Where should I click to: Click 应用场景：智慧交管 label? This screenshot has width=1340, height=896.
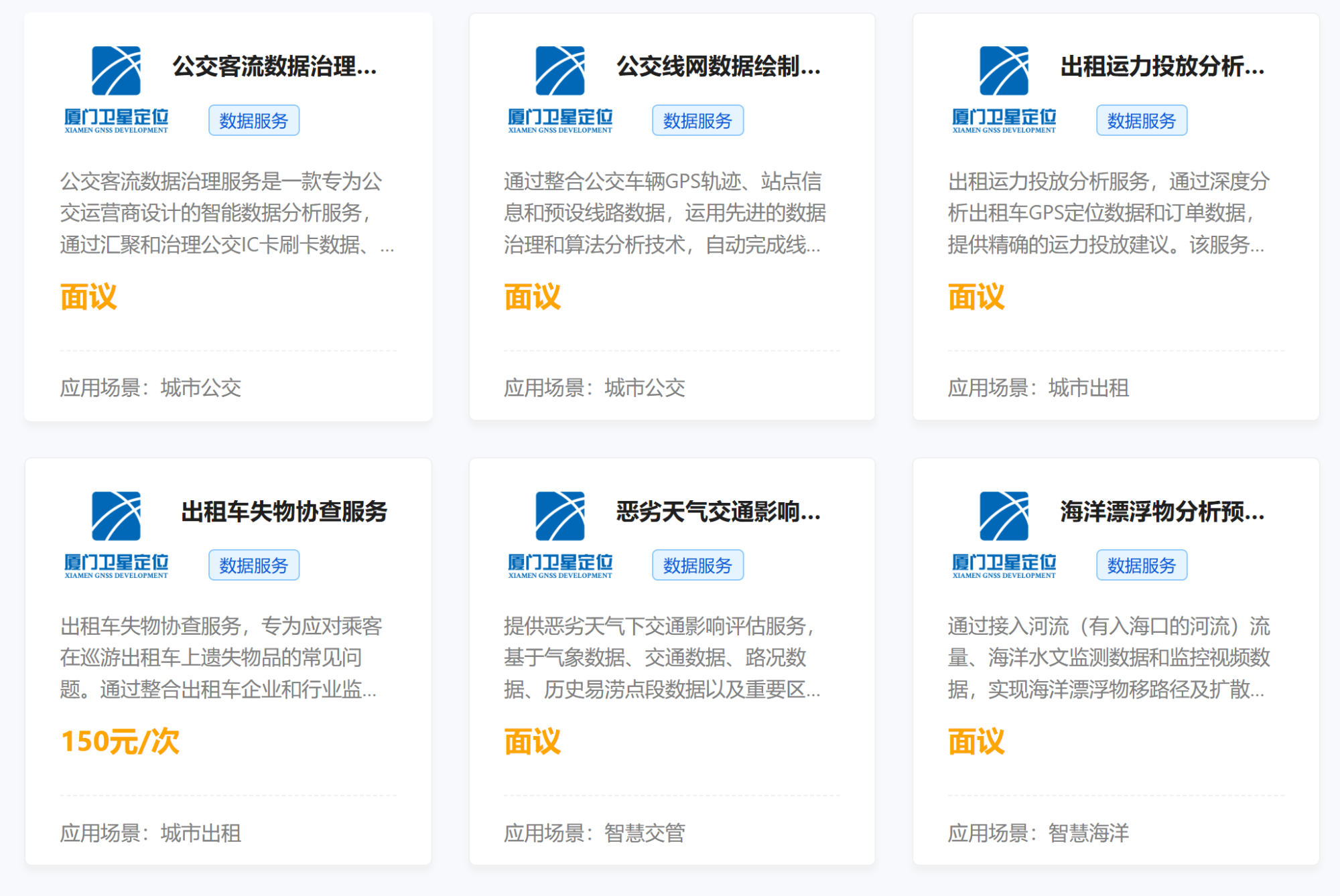[594, 833]
